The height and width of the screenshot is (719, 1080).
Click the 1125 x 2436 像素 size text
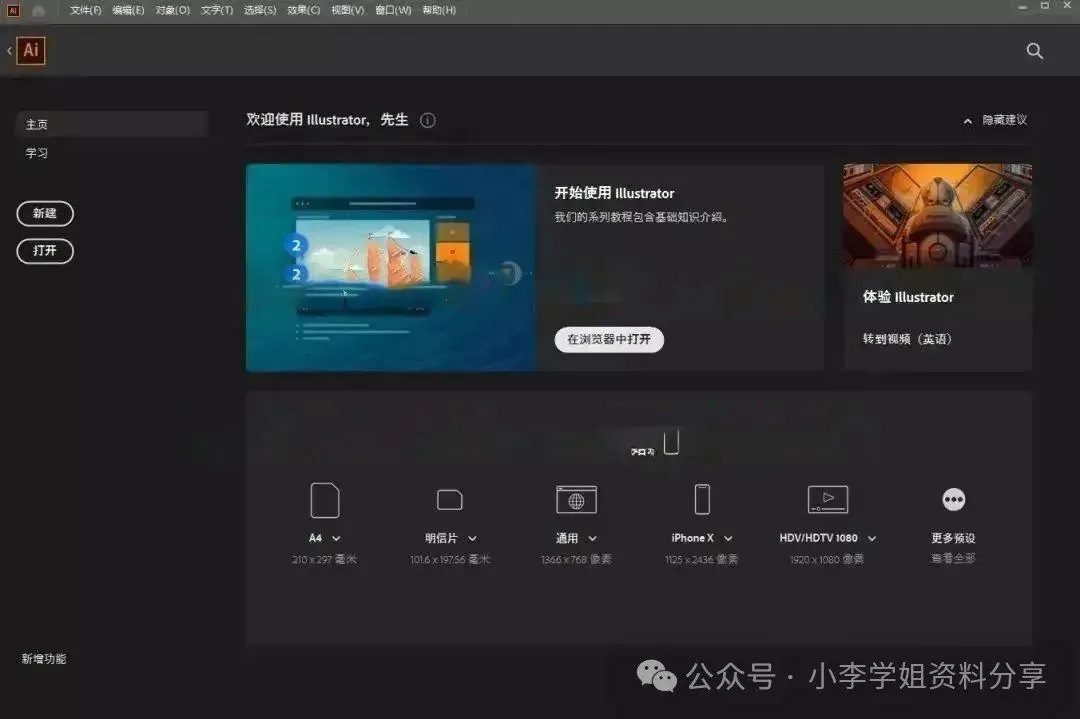[701, 559]
